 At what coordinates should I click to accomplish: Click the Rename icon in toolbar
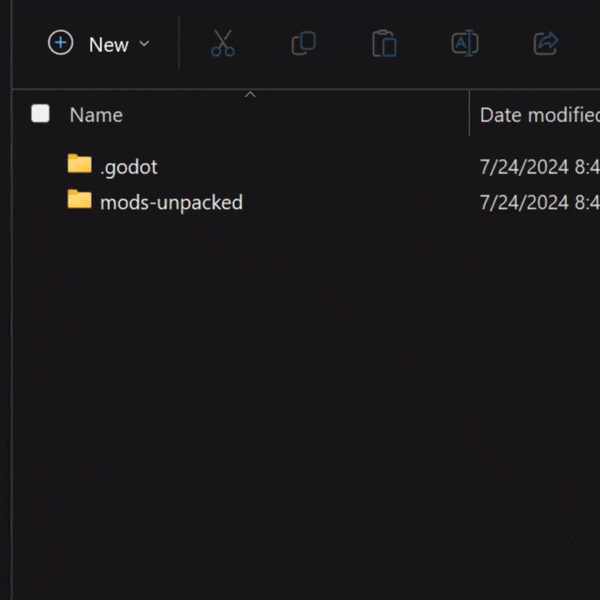[465, 44]
